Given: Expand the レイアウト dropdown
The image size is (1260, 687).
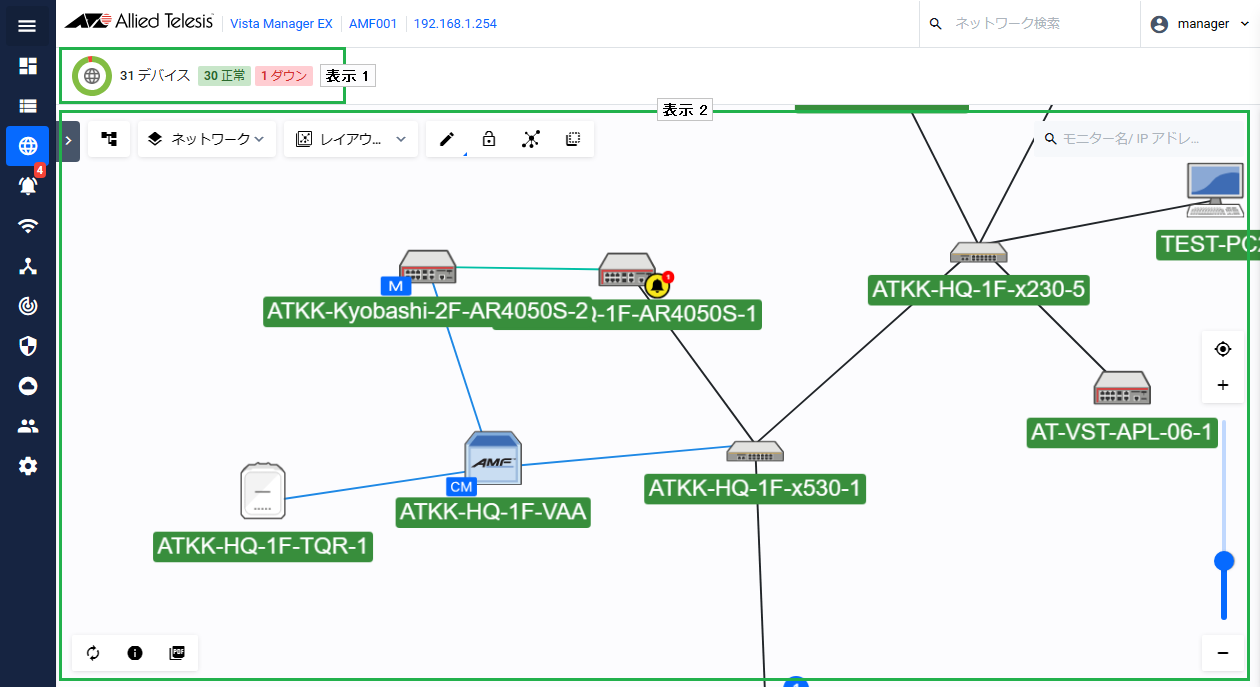Looking at the screenshot, I should 351,139.
